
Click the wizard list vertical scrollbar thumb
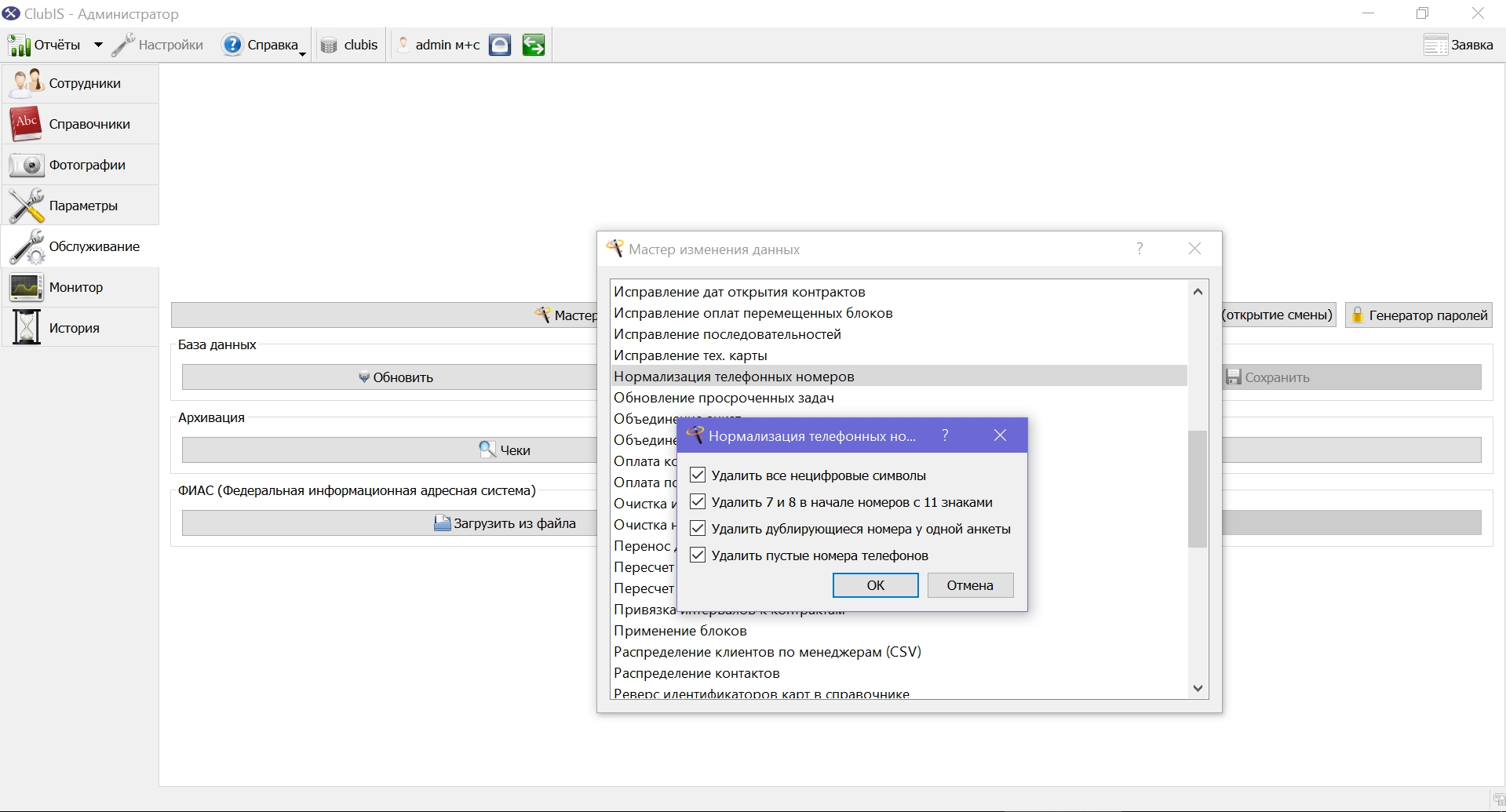(1198, 489)
